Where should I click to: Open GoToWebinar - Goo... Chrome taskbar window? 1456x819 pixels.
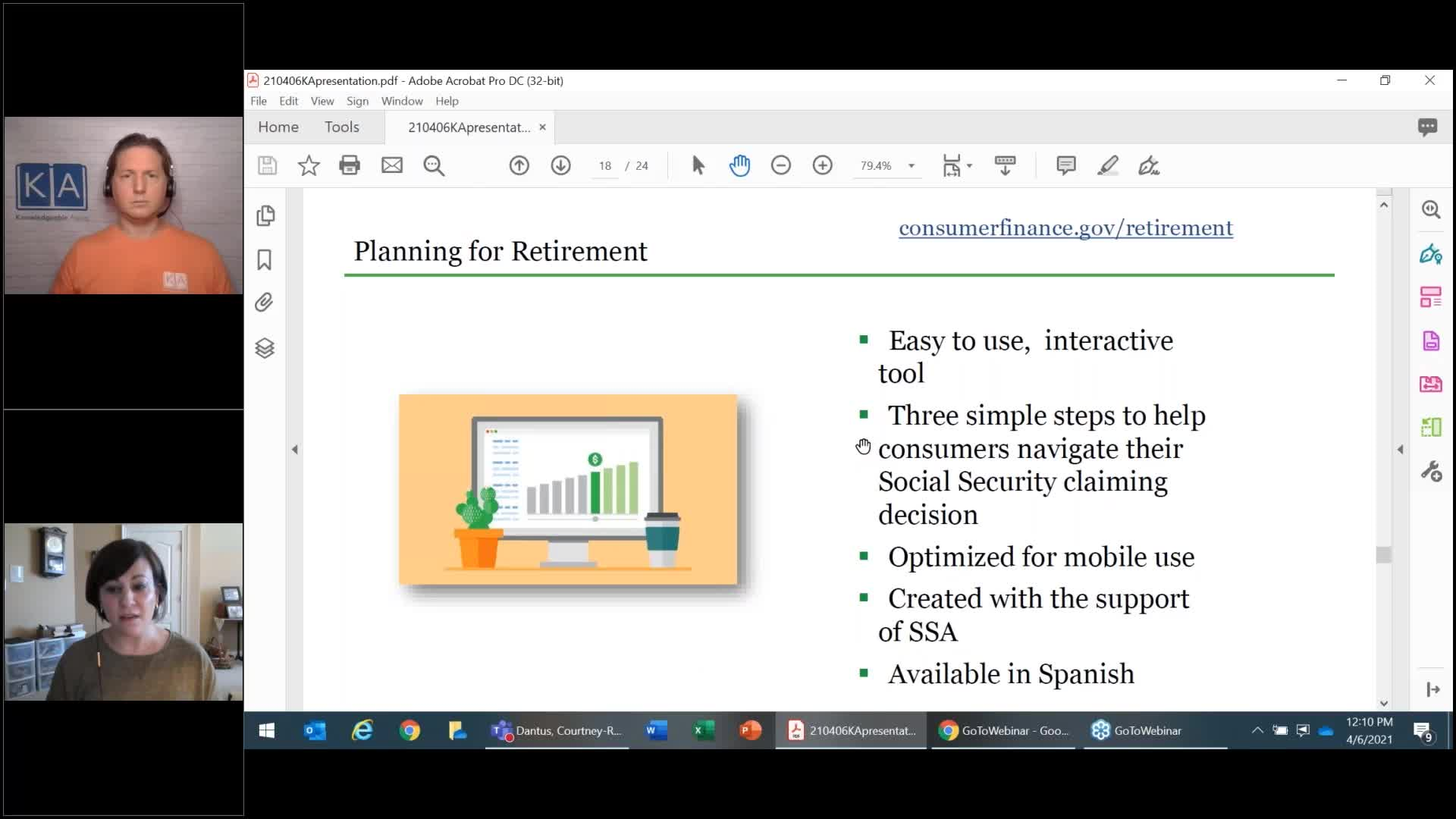1003,730
